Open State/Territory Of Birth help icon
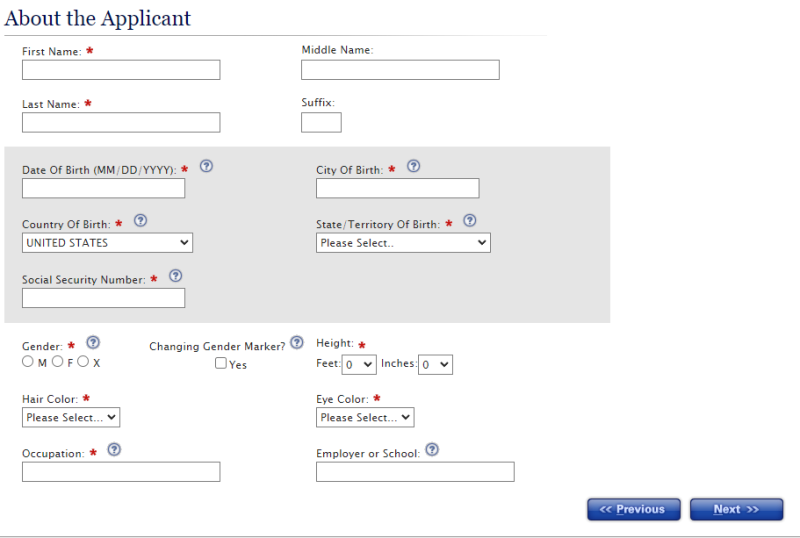Image resolution: width=800 pixels, height=538 pixels. pos(469,221)
